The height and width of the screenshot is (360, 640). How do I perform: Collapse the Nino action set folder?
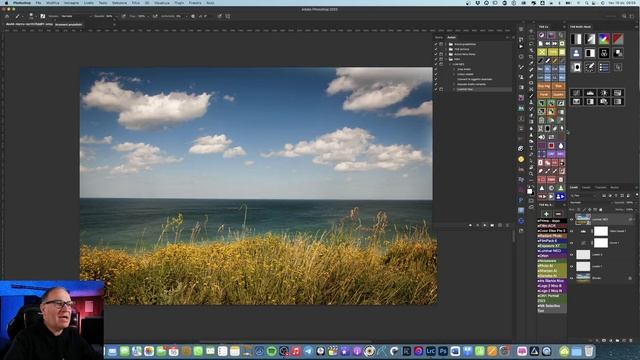446,59
